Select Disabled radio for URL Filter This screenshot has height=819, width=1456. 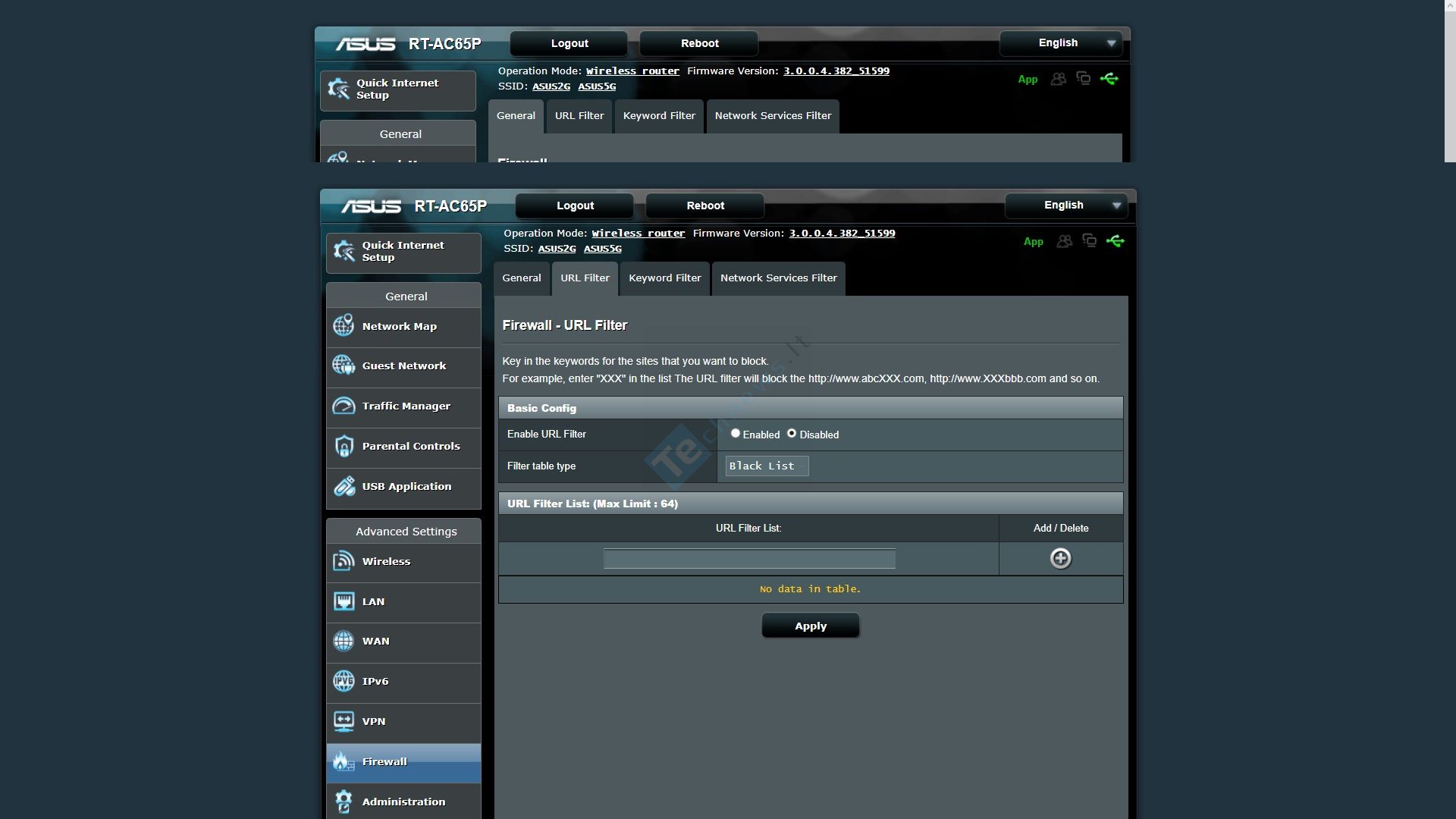click(x=792, y=434)
